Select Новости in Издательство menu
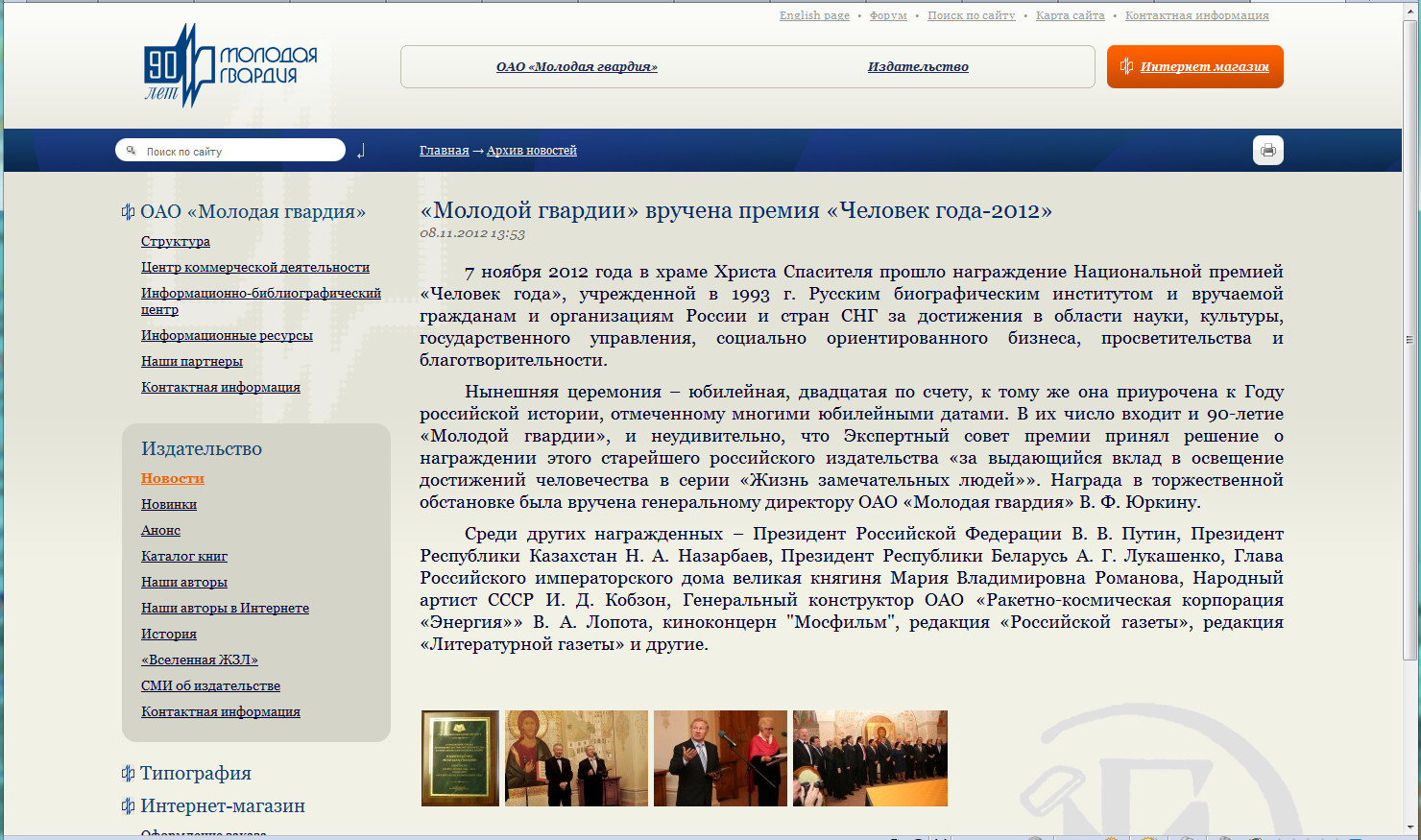 point(173,479)
